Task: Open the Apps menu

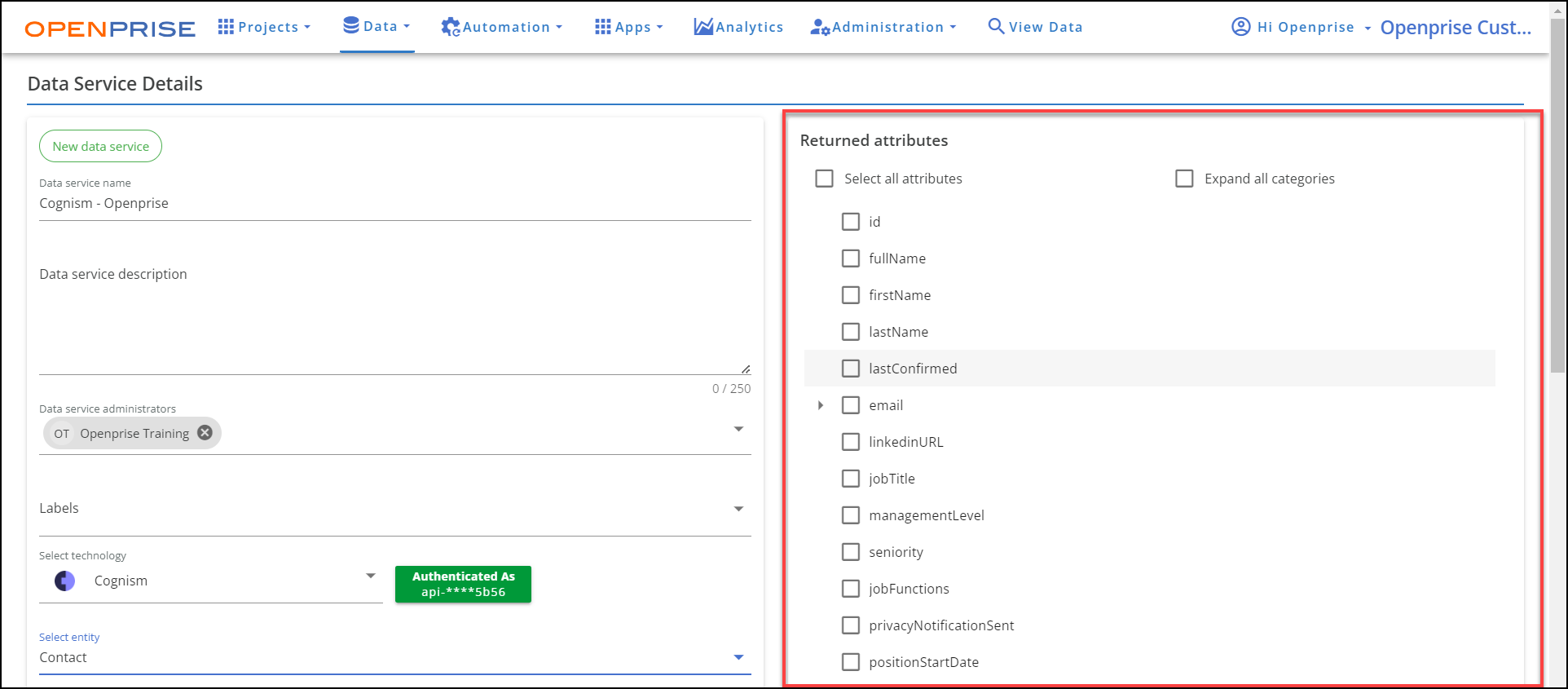Action: (629, 27)
